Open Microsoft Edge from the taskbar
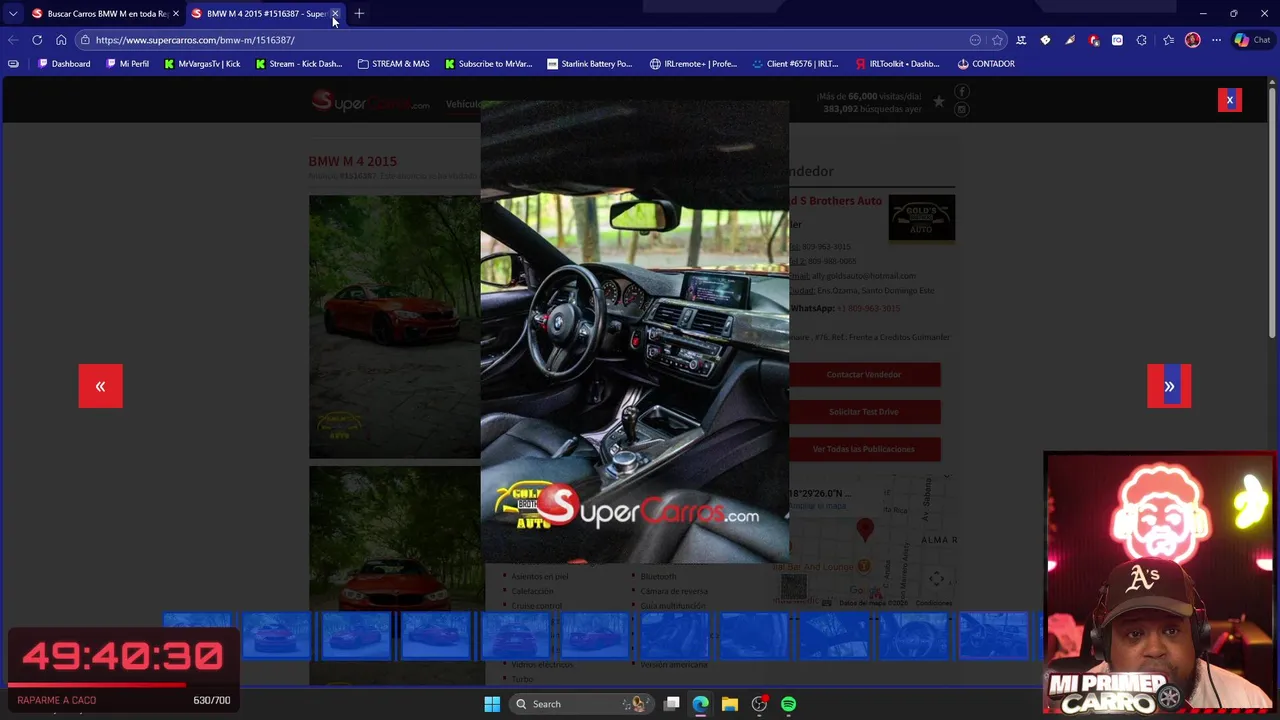The height and width of the screenshot is (720, 1280). (x=701, y=704)
